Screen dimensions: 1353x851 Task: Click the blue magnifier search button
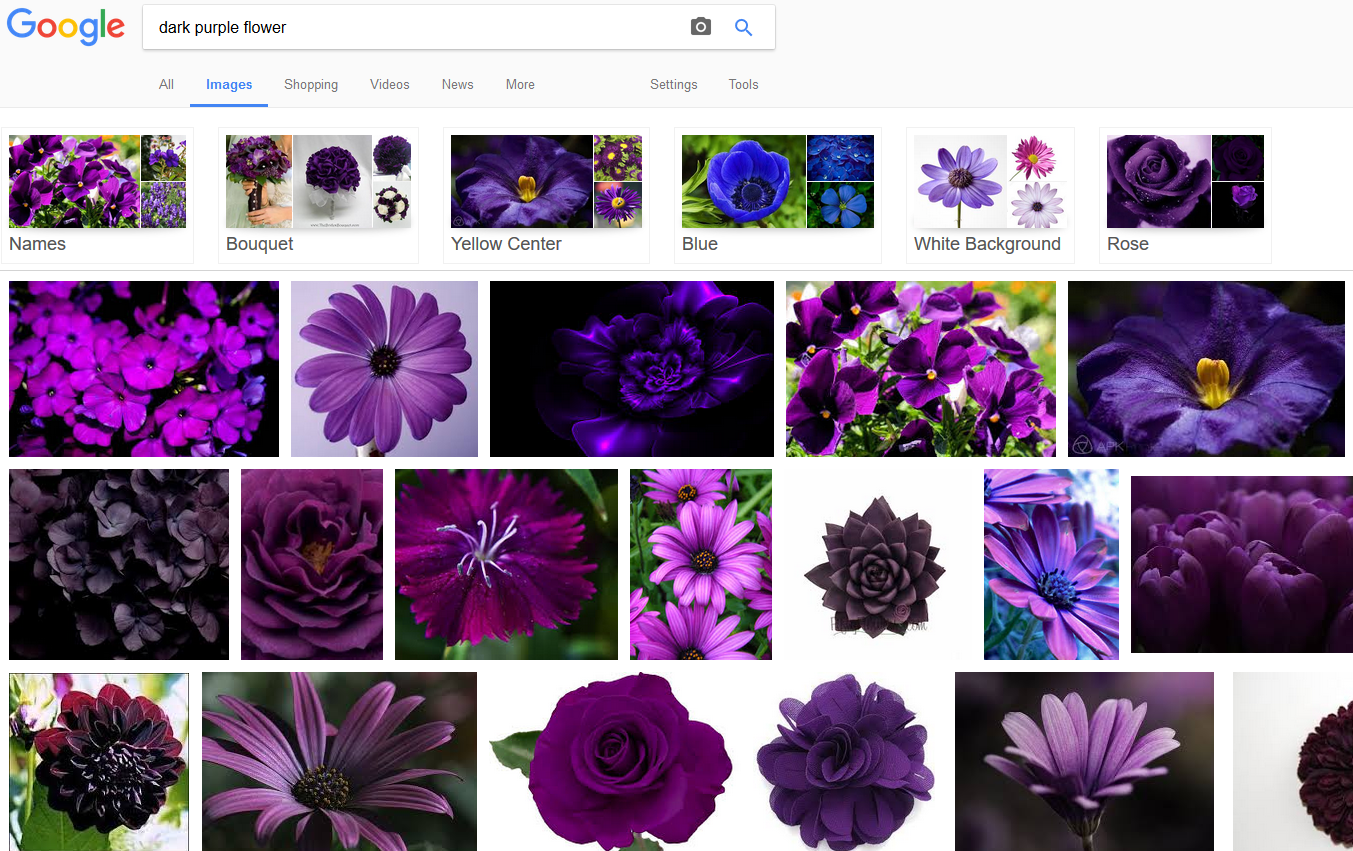(743, 27)
